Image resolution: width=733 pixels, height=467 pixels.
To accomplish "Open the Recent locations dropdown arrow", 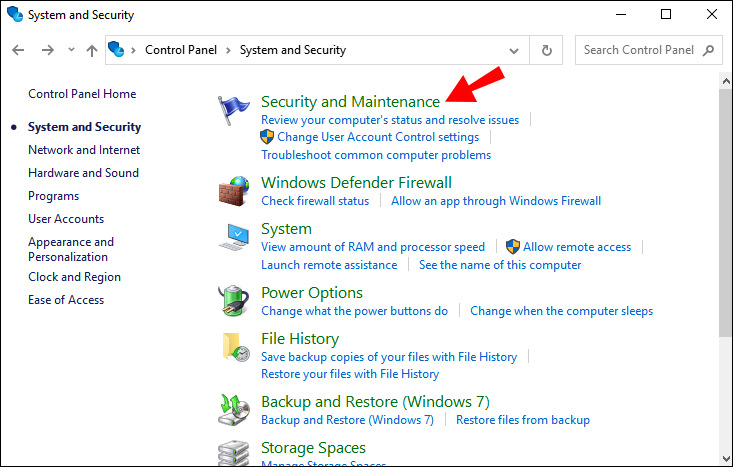I will tap(71, 50).
